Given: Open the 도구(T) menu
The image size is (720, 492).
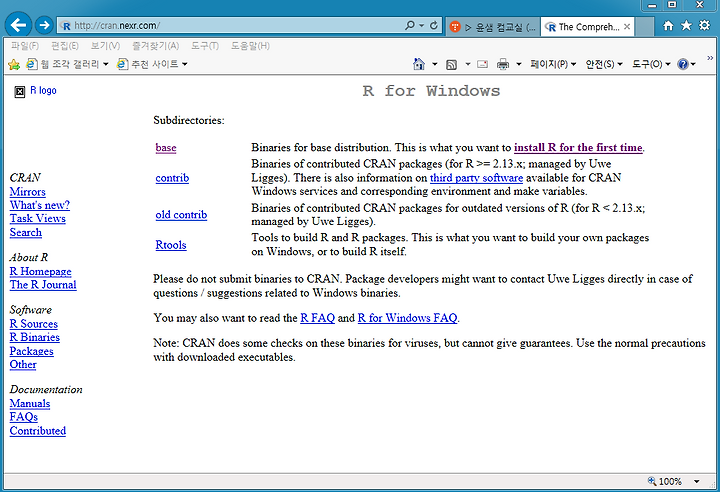Looking at the screenshot, I should pyautogui.click(x=205, y=46).
